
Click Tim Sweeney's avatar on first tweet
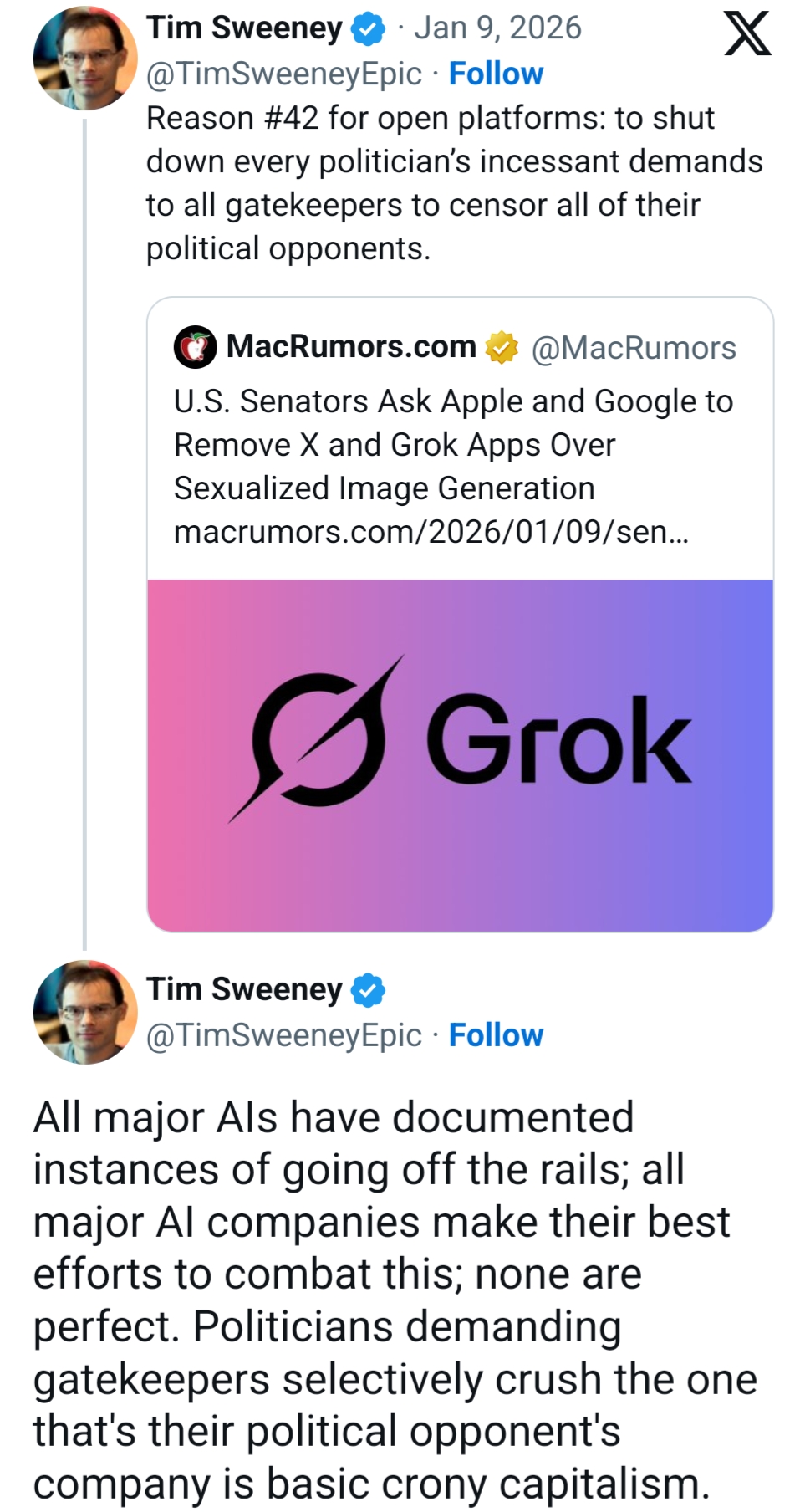pos(84,59)
